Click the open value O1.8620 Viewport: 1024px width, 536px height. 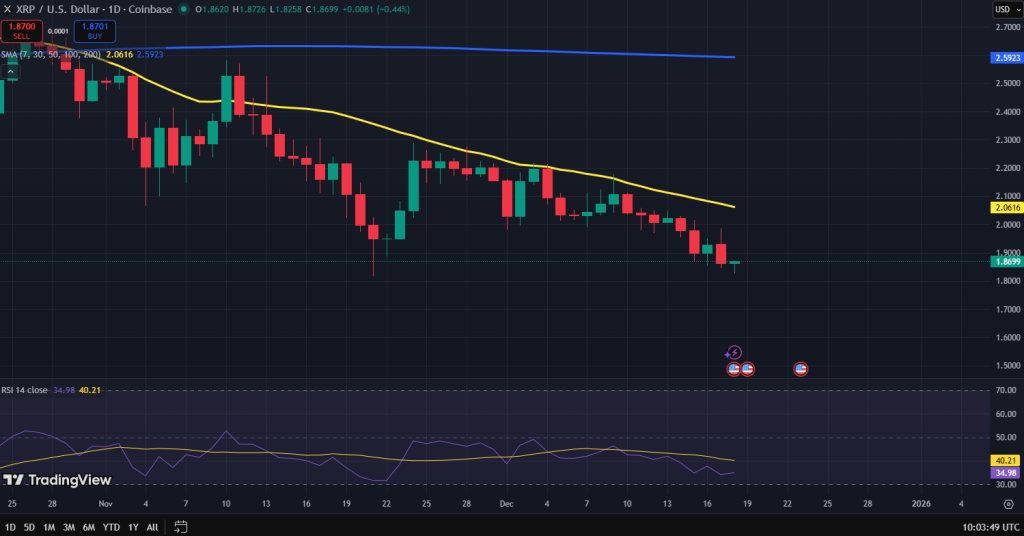(x=212, y=9)
